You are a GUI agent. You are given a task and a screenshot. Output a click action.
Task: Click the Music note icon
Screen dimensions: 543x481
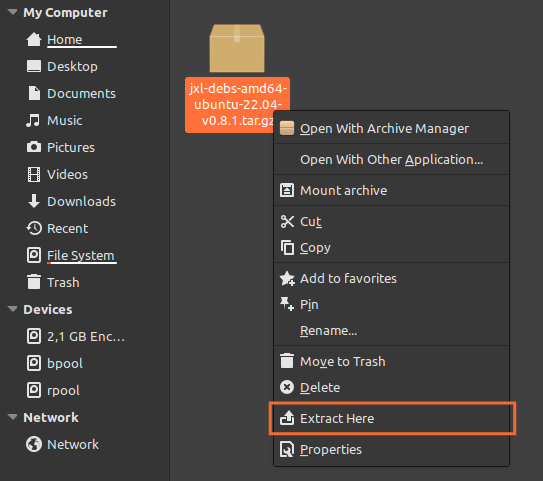[x=33, y=121]
